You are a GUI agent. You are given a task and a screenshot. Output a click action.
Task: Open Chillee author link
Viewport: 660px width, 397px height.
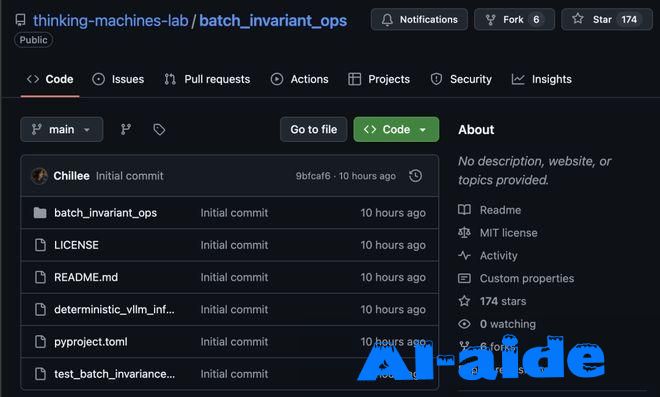(x=71, y=176)
